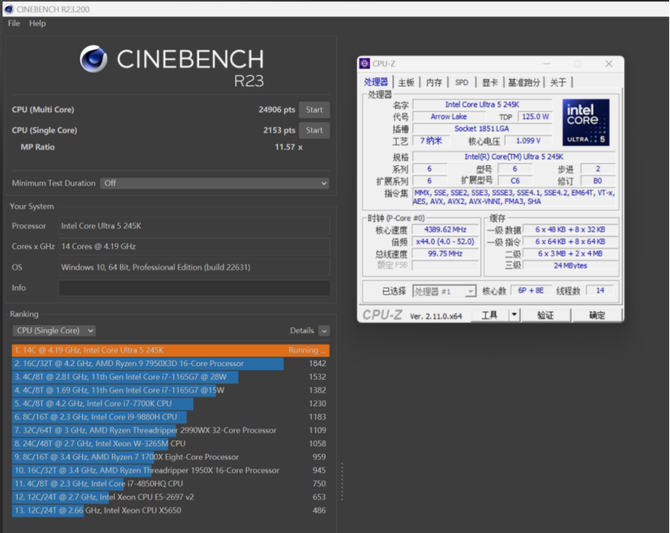The image size is (670, 533).
Task: Select the Xeon W-3265M ranking row
Action: pos(170,444)
